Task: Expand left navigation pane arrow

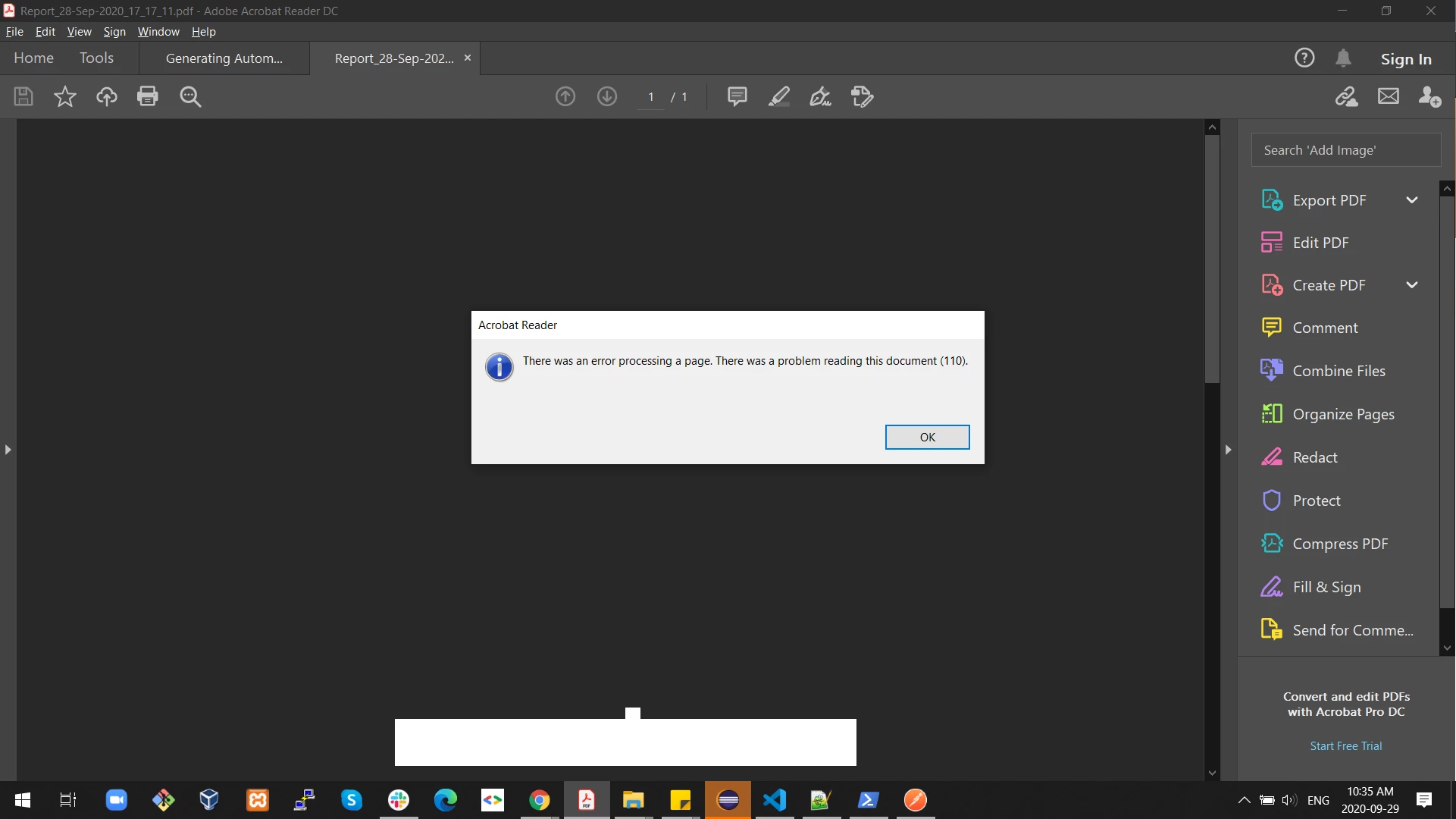Action: pos(8,450)
